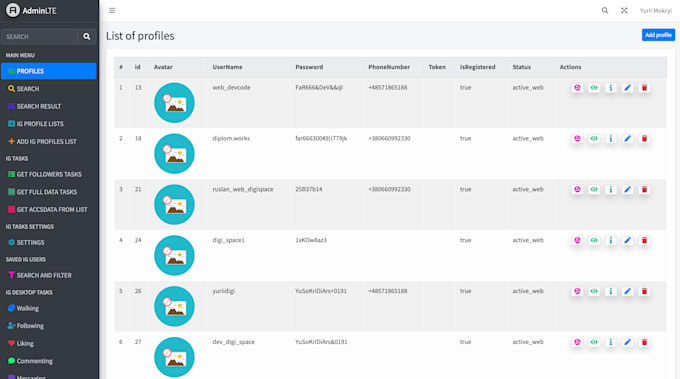This screenshot has height=379, width=680.
Task: Open the Walking desktop task
Action: point(49,308)
